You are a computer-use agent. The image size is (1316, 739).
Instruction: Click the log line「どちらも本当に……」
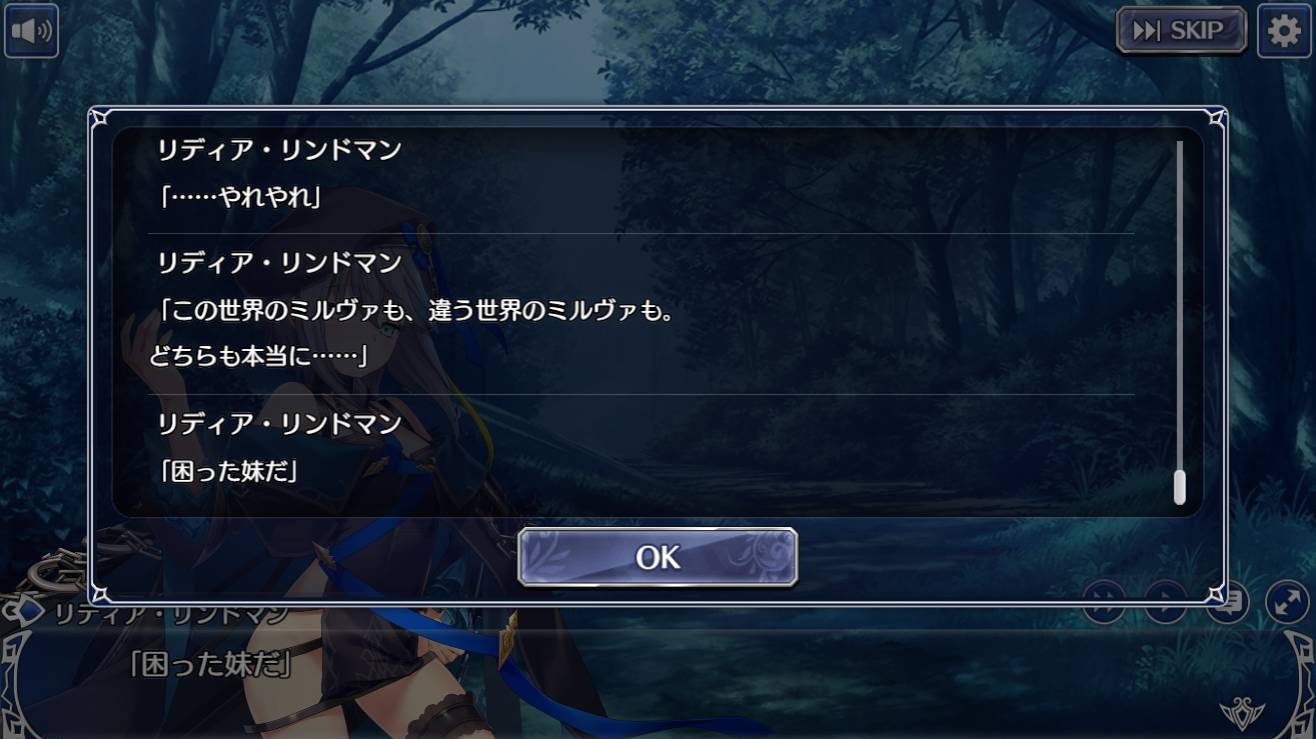[259, 355]
